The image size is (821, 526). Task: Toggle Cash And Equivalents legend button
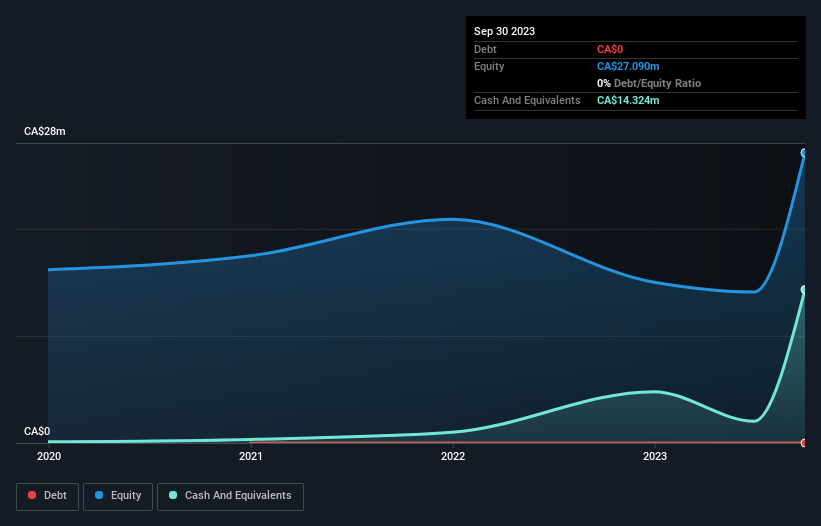[230, 496]
